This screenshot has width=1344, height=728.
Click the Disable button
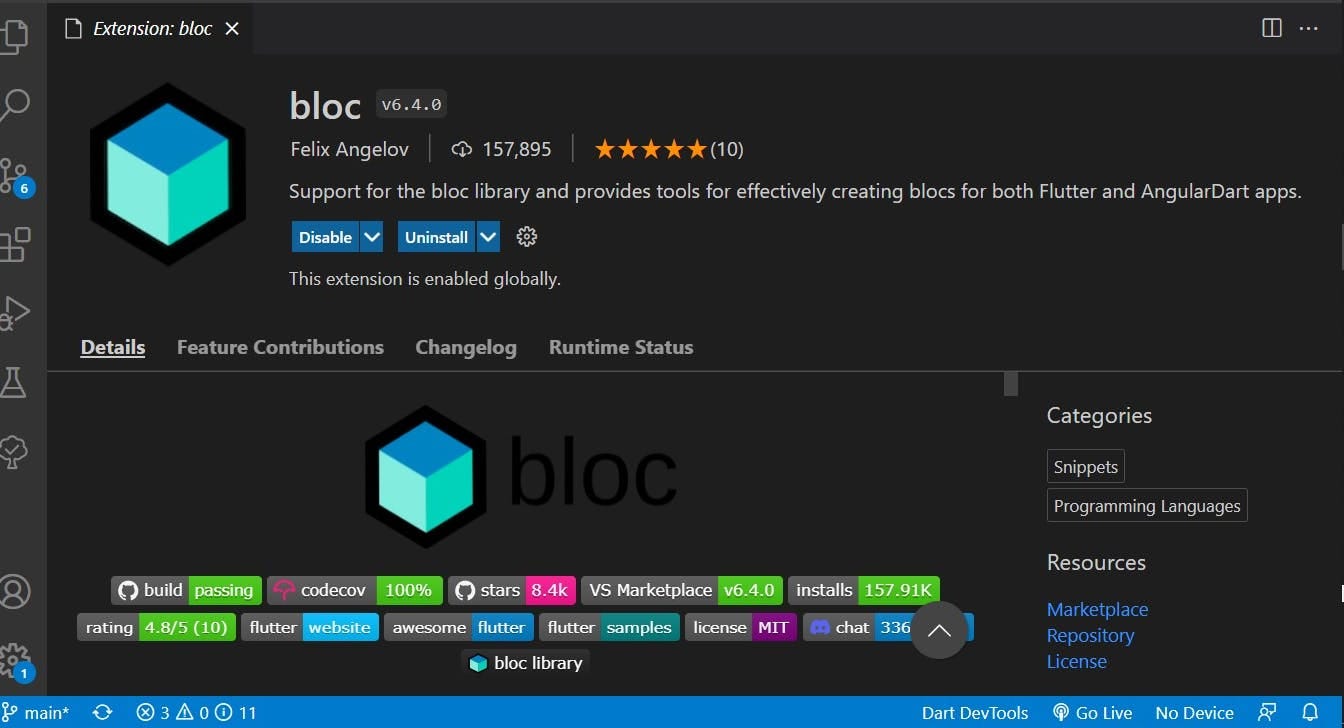325,237
